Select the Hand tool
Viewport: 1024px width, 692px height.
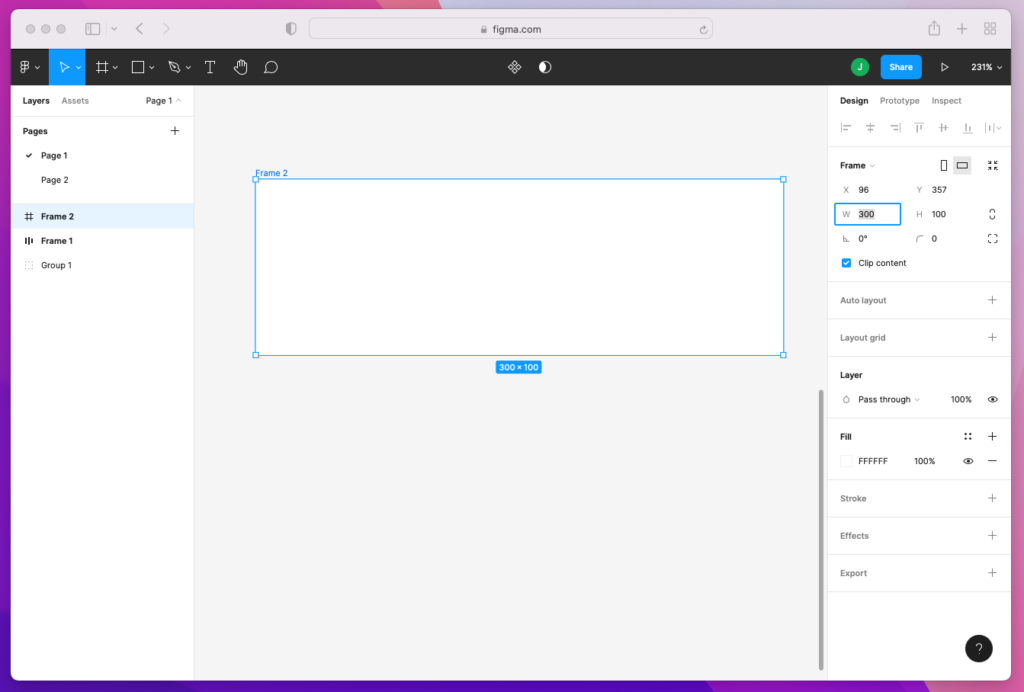(241, 67)
